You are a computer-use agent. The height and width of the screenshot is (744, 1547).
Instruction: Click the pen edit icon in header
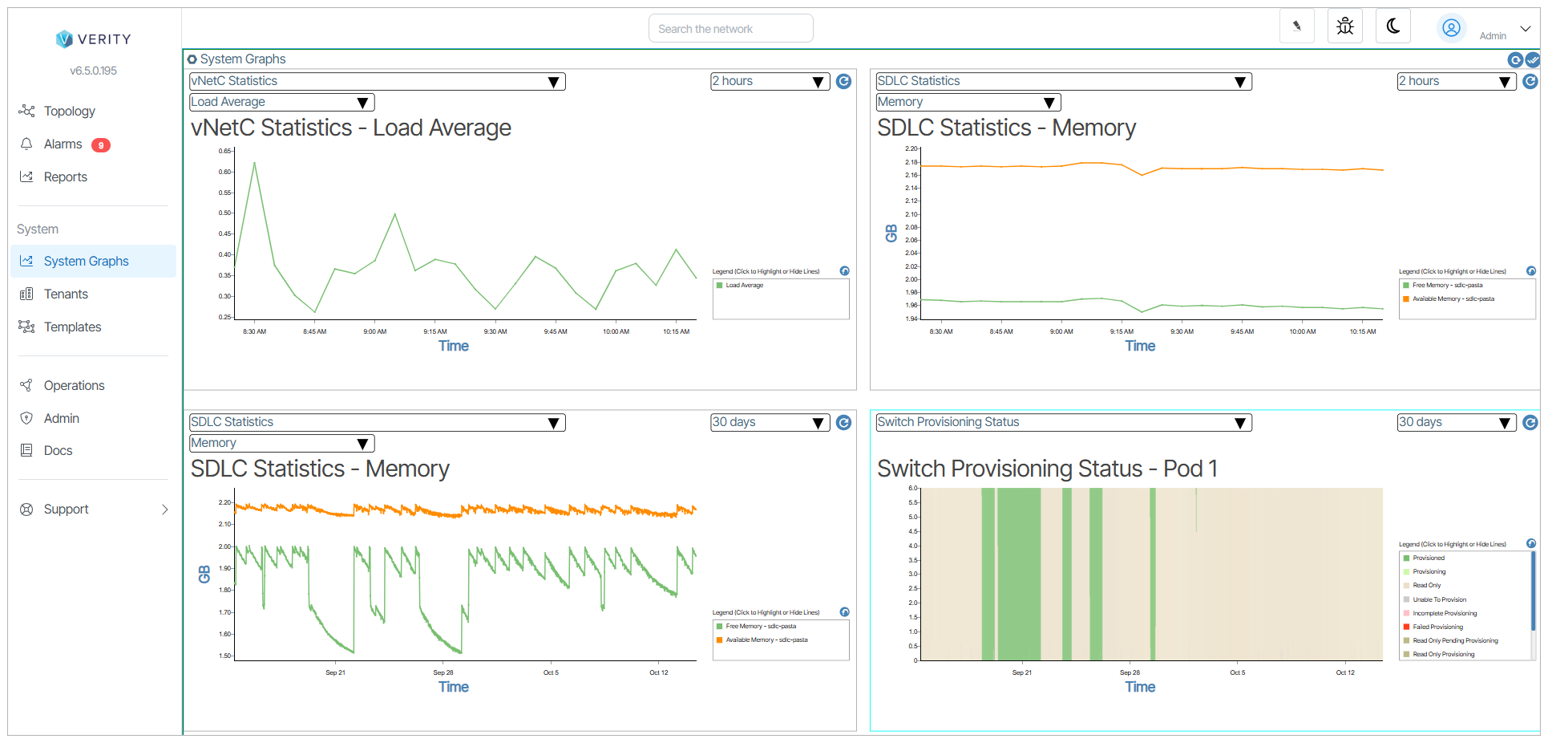(x=1297, y=27)
